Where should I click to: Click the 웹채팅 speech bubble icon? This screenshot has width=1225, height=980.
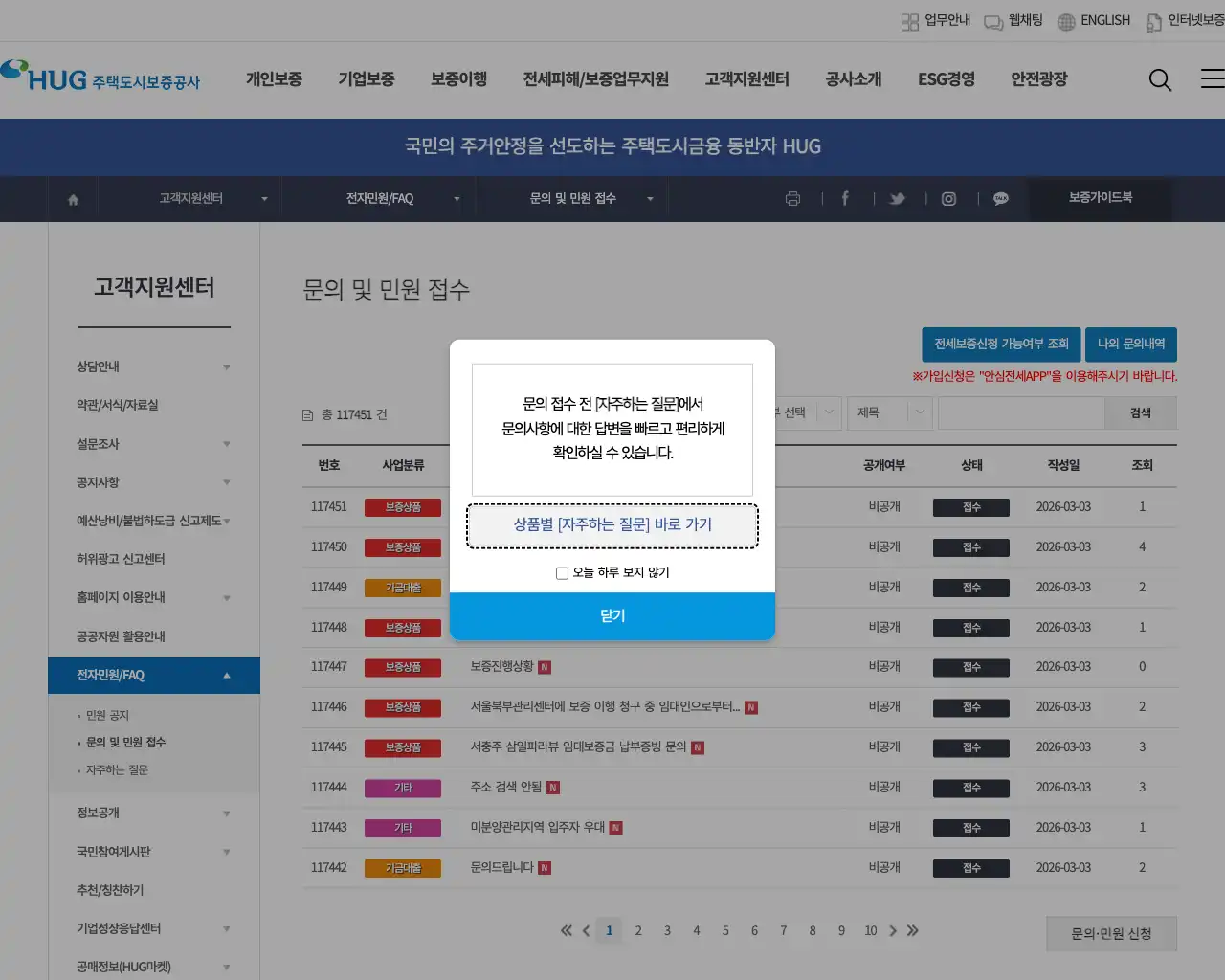(x=991, y=20)
